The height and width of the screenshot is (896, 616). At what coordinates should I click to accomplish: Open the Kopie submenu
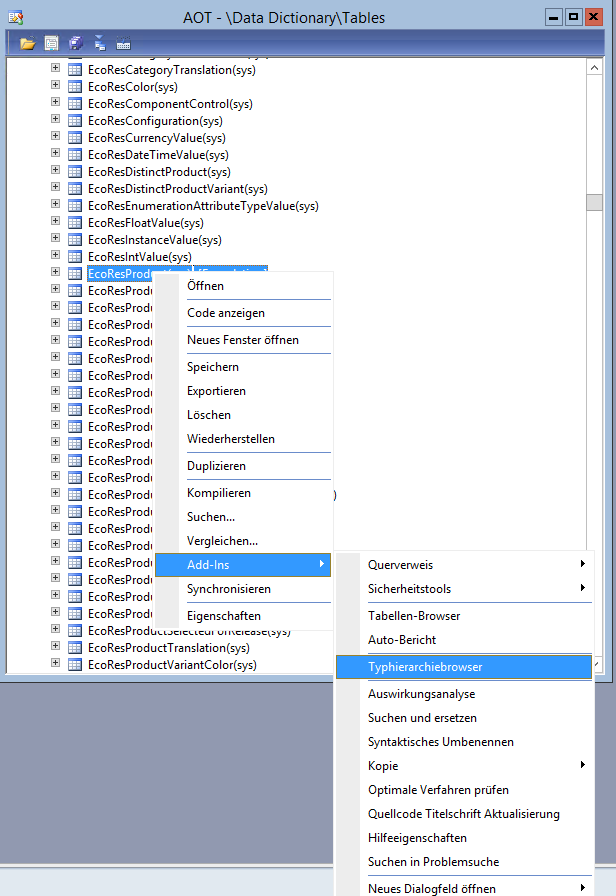pyautogui.click(x=464, y=766)
